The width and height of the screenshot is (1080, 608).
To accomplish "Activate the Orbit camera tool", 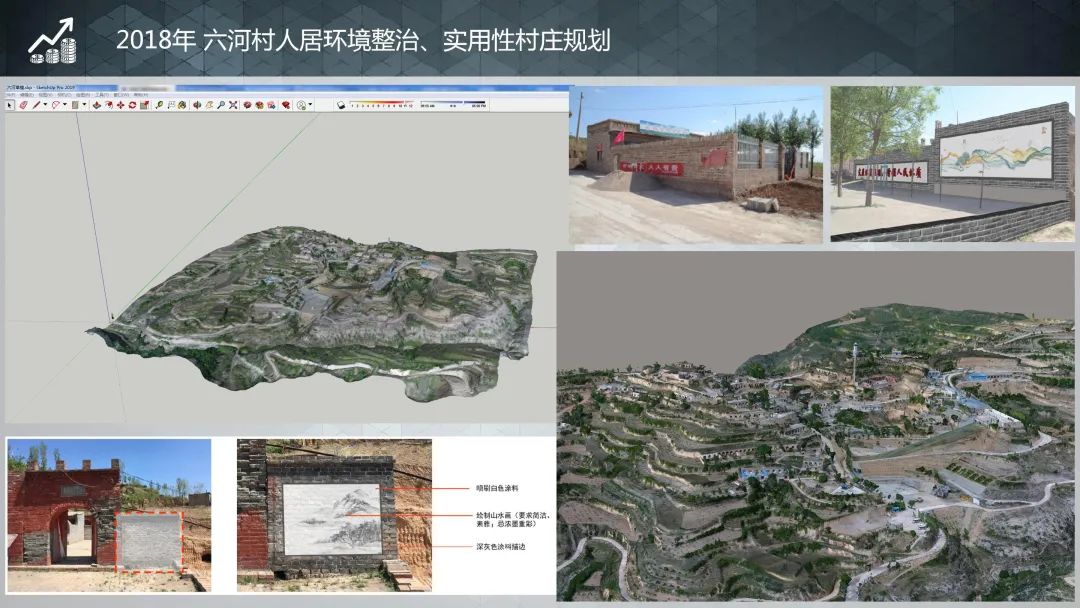I will tap(197, 105).
